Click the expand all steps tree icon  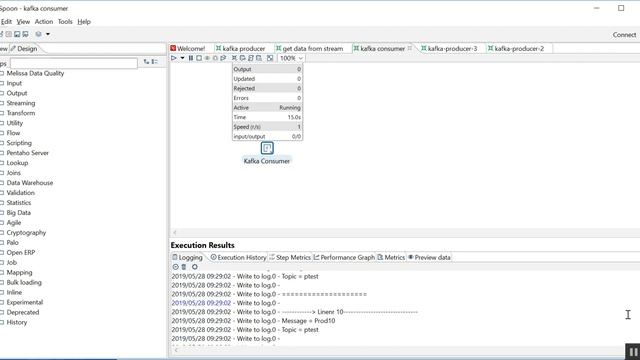pyautogui.click(x=147, y=62)
